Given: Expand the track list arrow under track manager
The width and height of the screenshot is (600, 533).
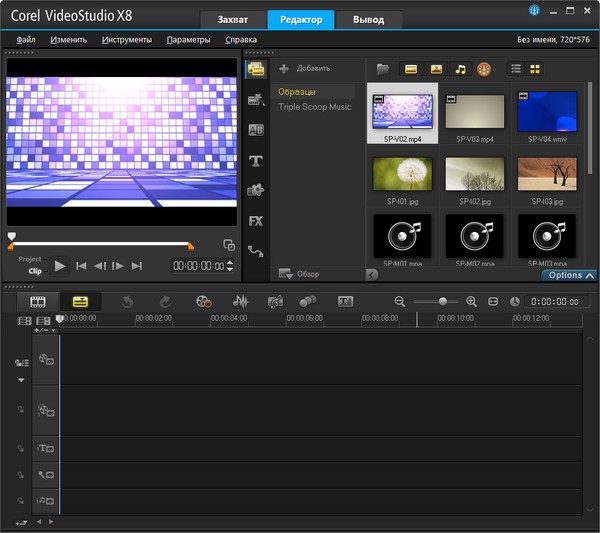Looking at the screenshot, I should [20, 380].
